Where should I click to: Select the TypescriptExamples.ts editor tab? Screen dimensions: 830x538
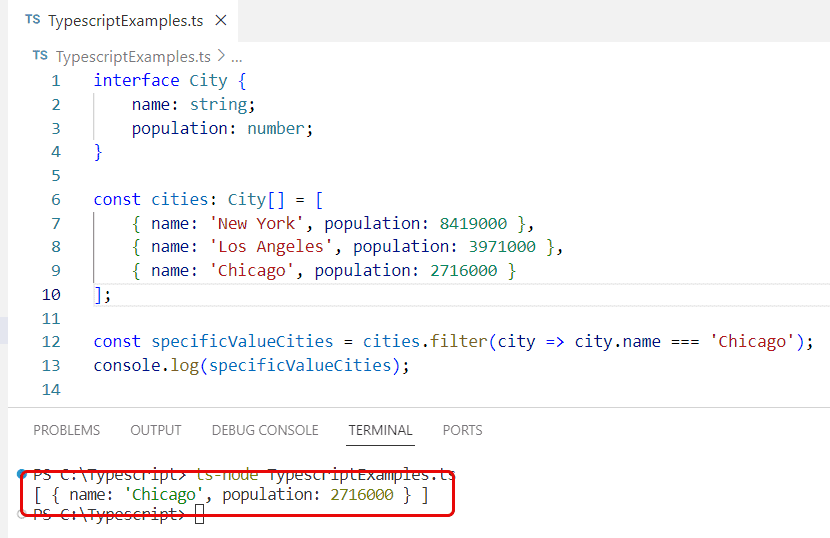click(x=123, y=21)
